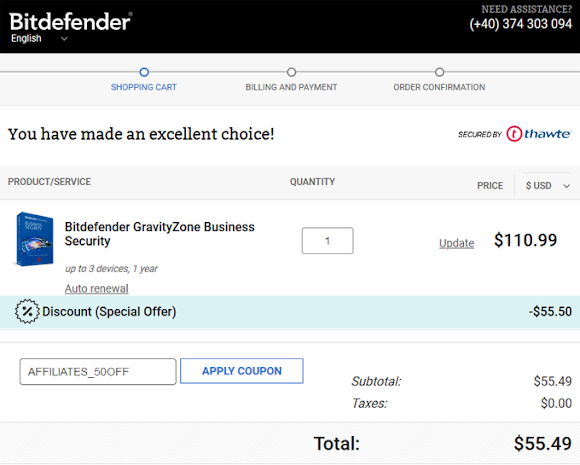The height and width of the screenshot is (465, 580).
Task: Click the Taxes value $0.00
Action: (x=556, y=403)
